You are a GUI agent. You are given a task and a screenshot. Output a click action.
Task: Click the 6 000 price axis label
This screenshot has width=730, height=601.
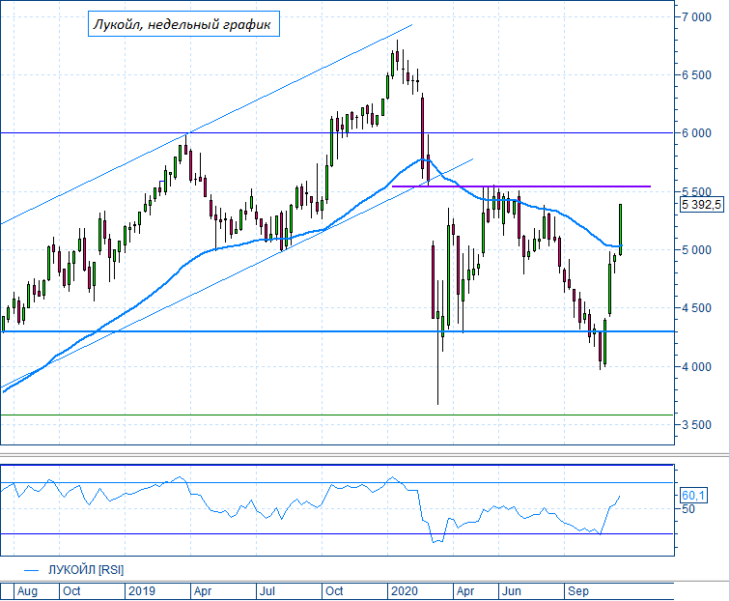coord(696,133)
